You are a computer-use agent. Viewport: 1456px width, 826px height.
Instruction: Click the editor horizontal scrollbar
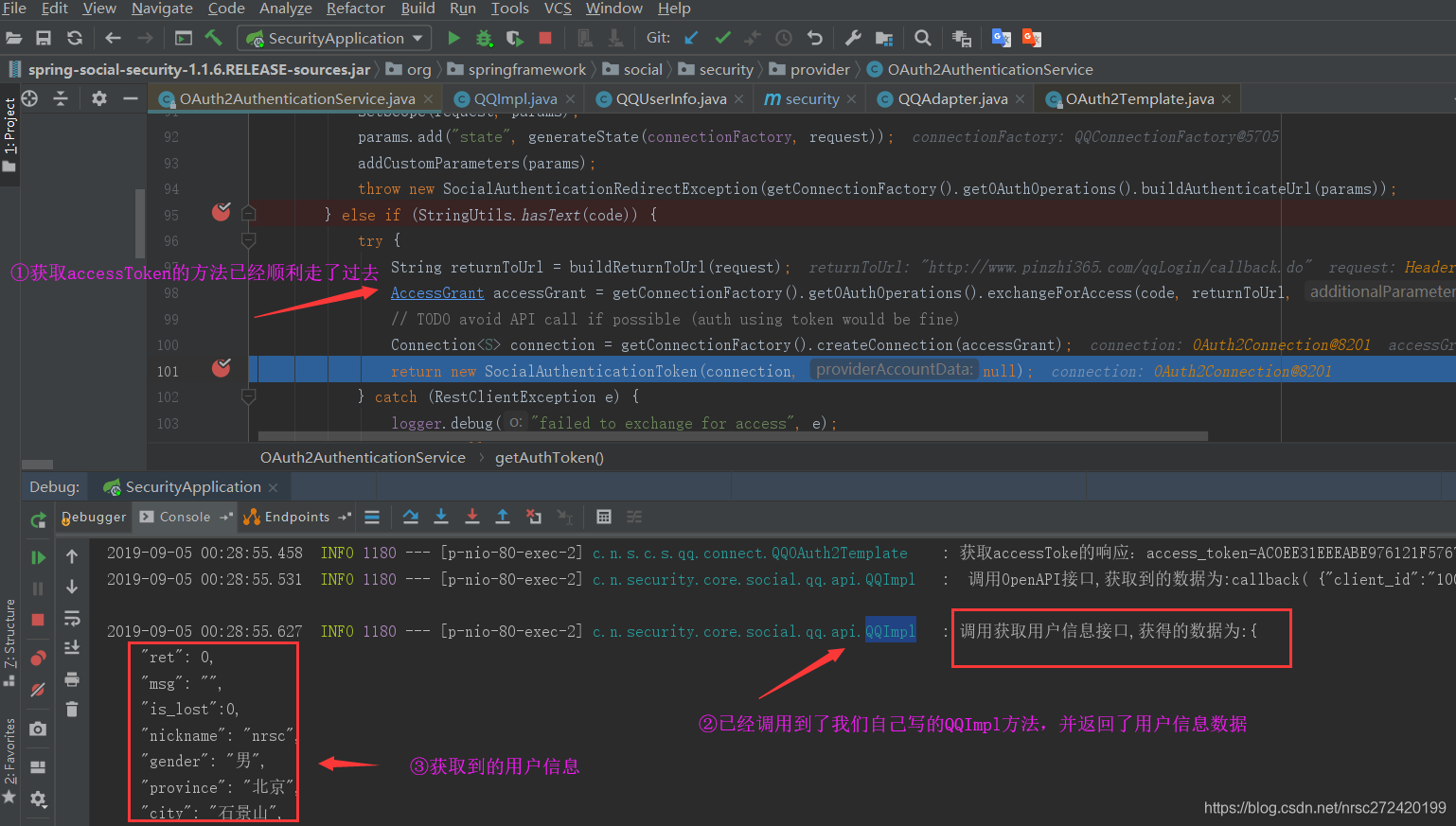(x=734, y=436)
